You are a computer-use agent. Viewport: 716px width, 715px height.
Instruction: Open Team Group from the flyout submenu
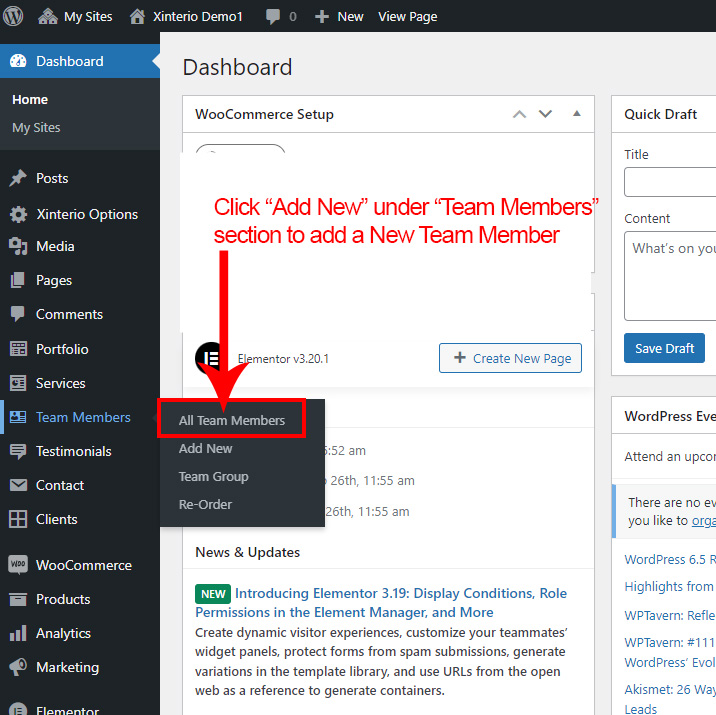213,476
